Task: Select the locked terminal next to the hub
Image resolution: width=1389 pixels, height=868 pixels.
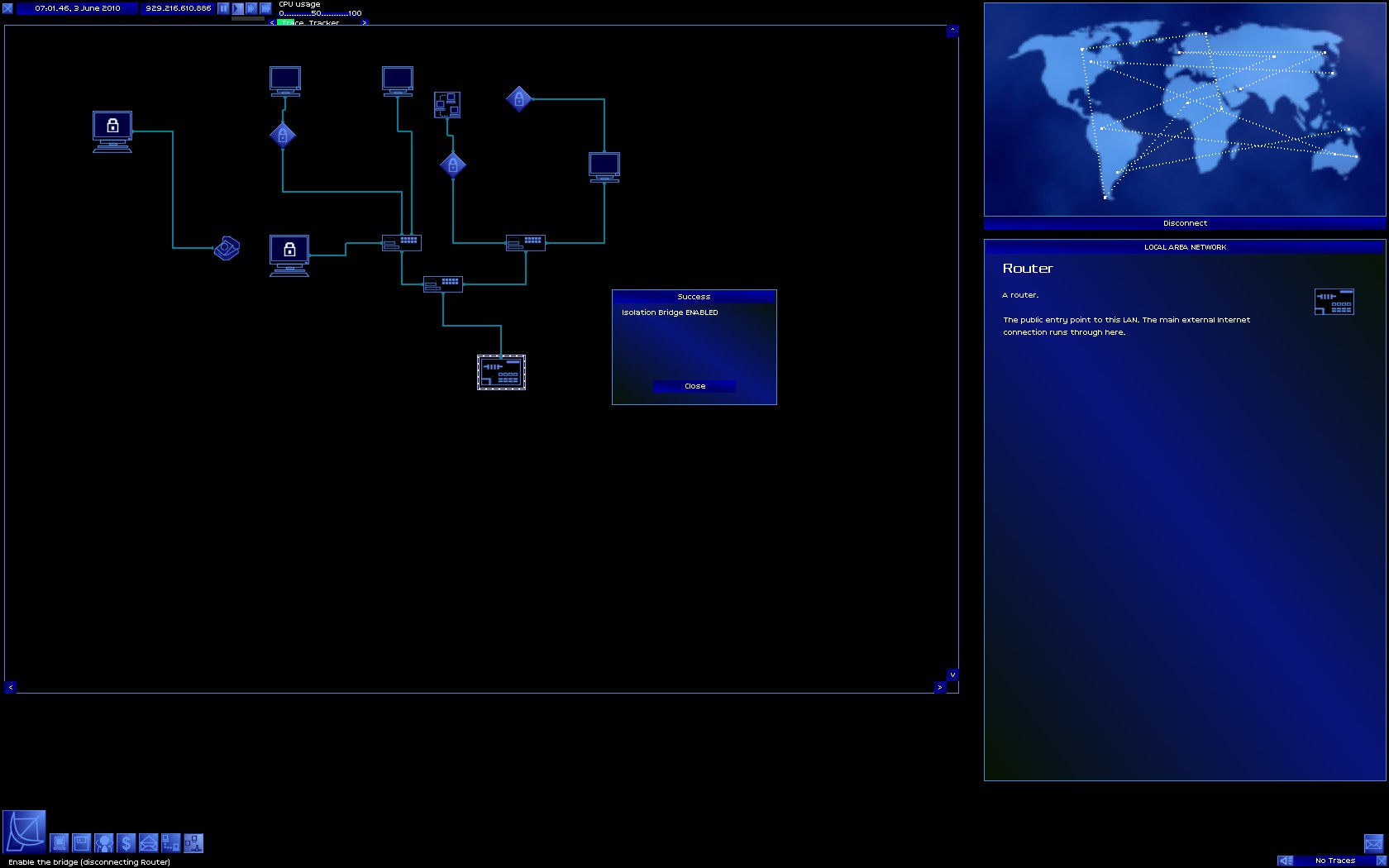Action: click(x=289, y=255)
